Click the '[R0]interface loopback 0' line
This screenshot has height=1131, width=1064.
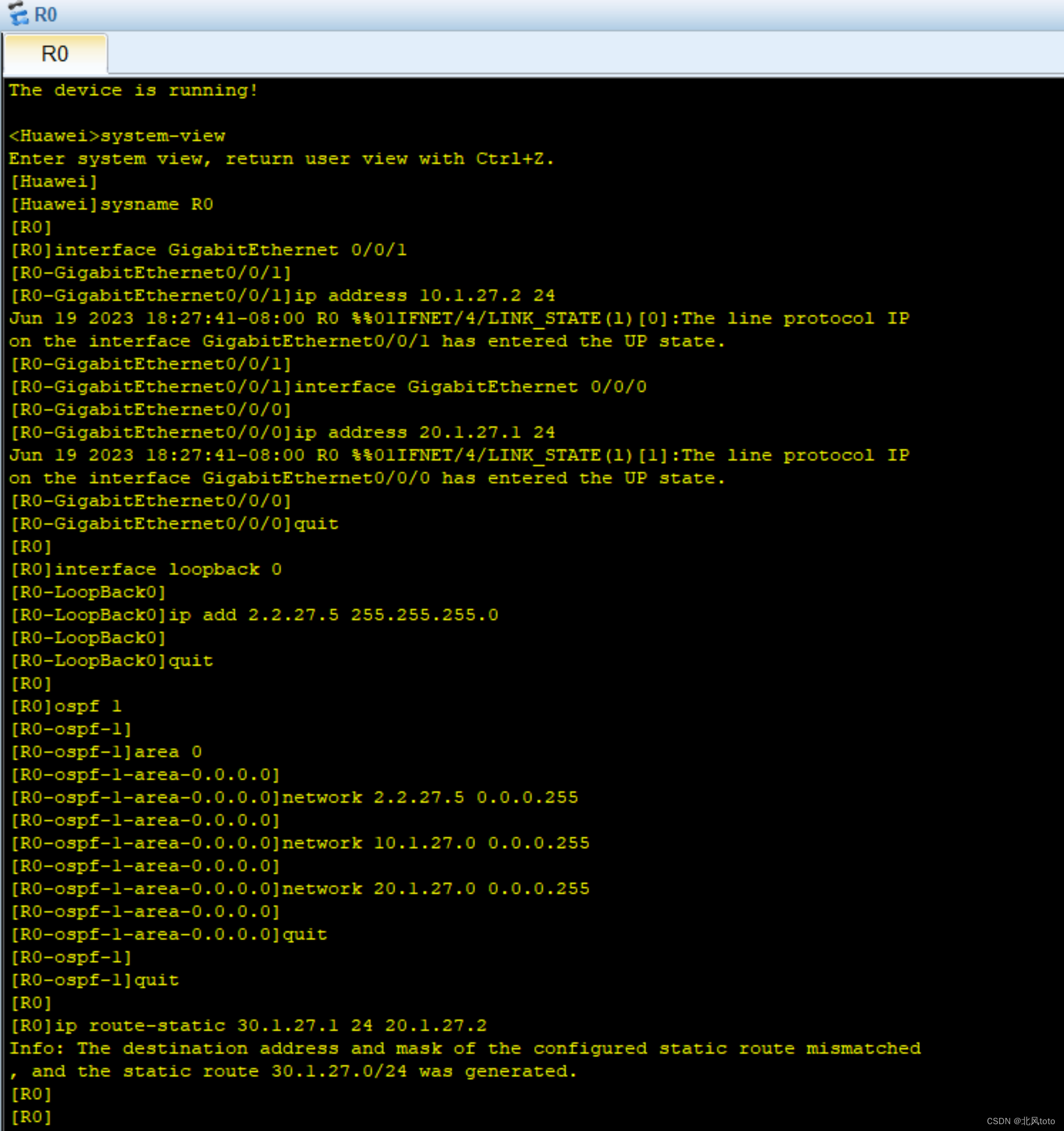click(145, 569)
